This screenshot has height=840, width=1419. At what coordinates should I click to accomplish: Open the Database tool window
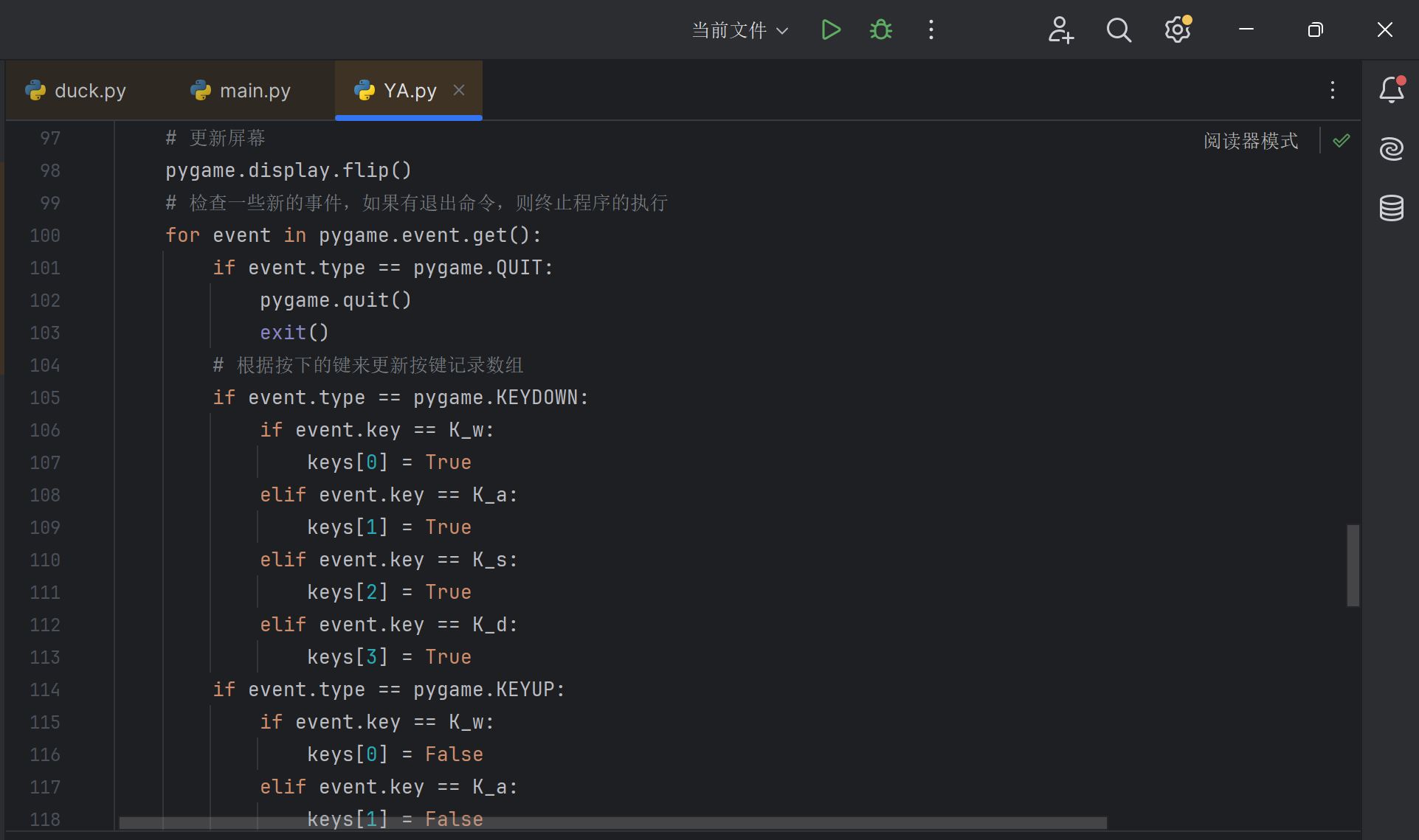pos(1392,208)
